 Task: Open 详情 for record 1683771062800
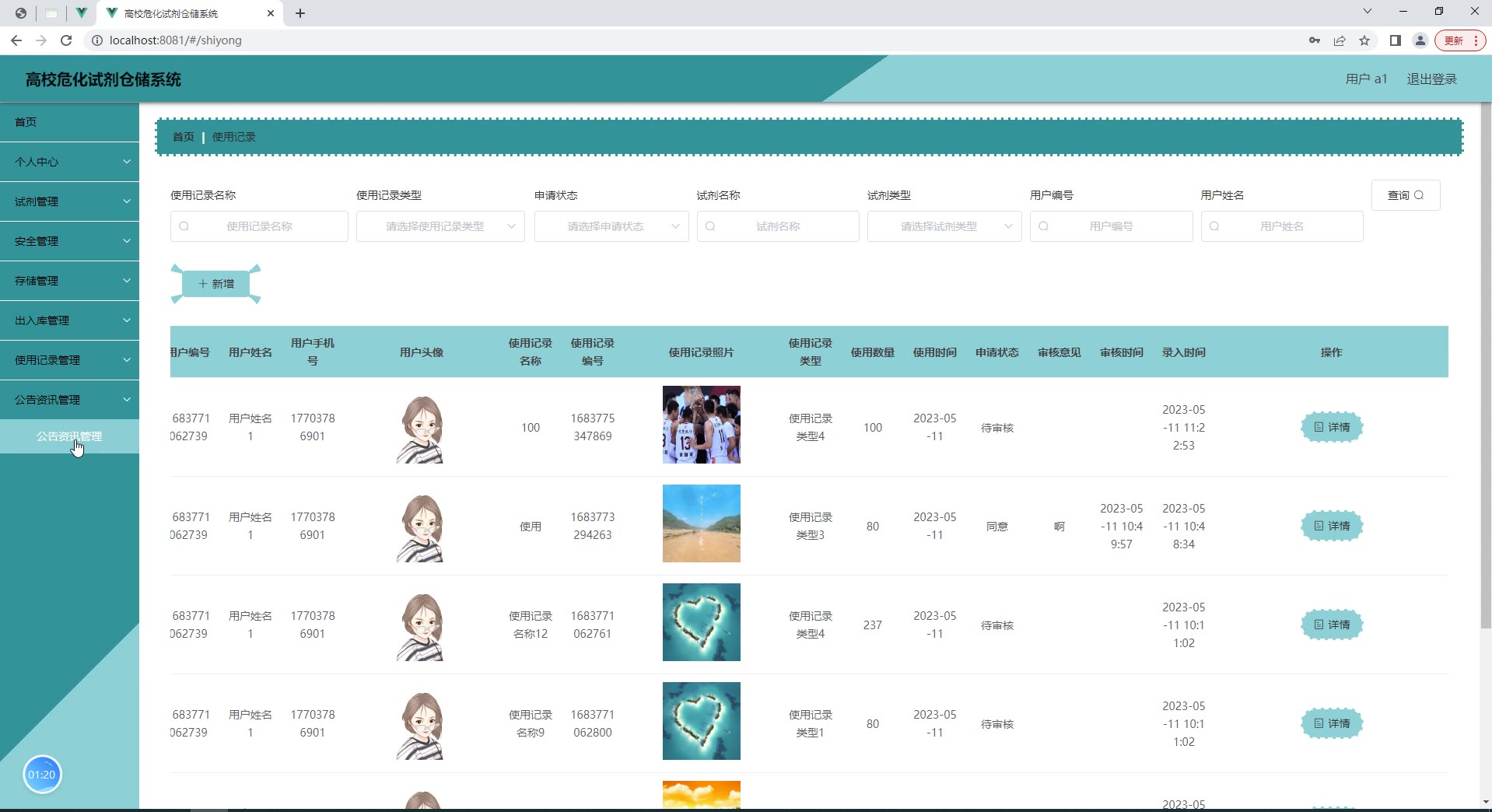point(1332,723)
